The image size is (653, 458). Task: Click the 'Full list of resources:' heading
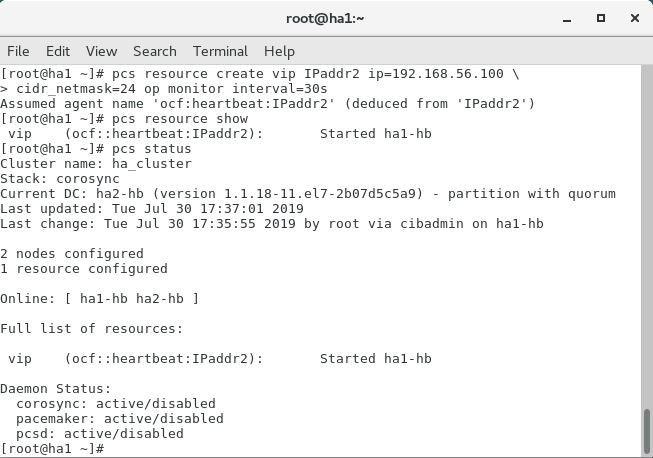tap(92, 329)
